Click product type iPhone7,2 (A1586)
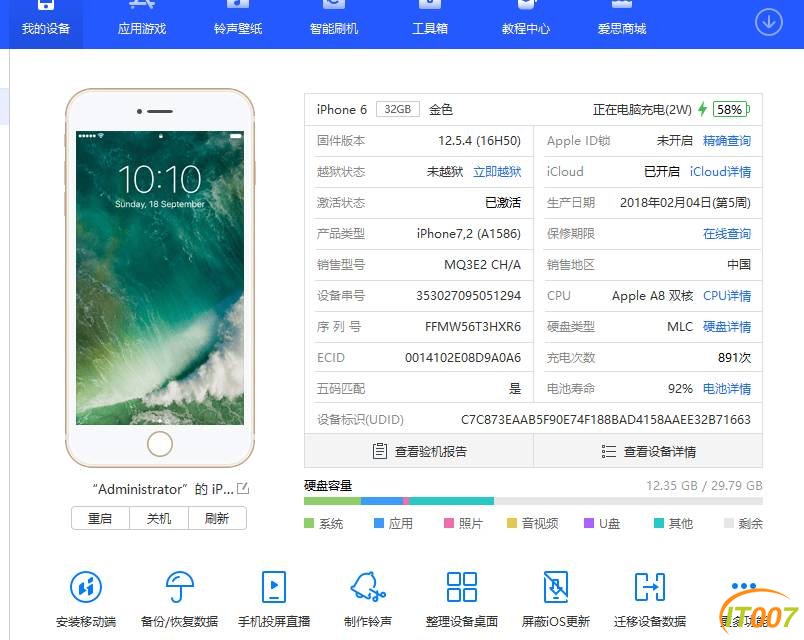Image resolution: width=804 pixels, height=640 pixels. pos(469,234)
